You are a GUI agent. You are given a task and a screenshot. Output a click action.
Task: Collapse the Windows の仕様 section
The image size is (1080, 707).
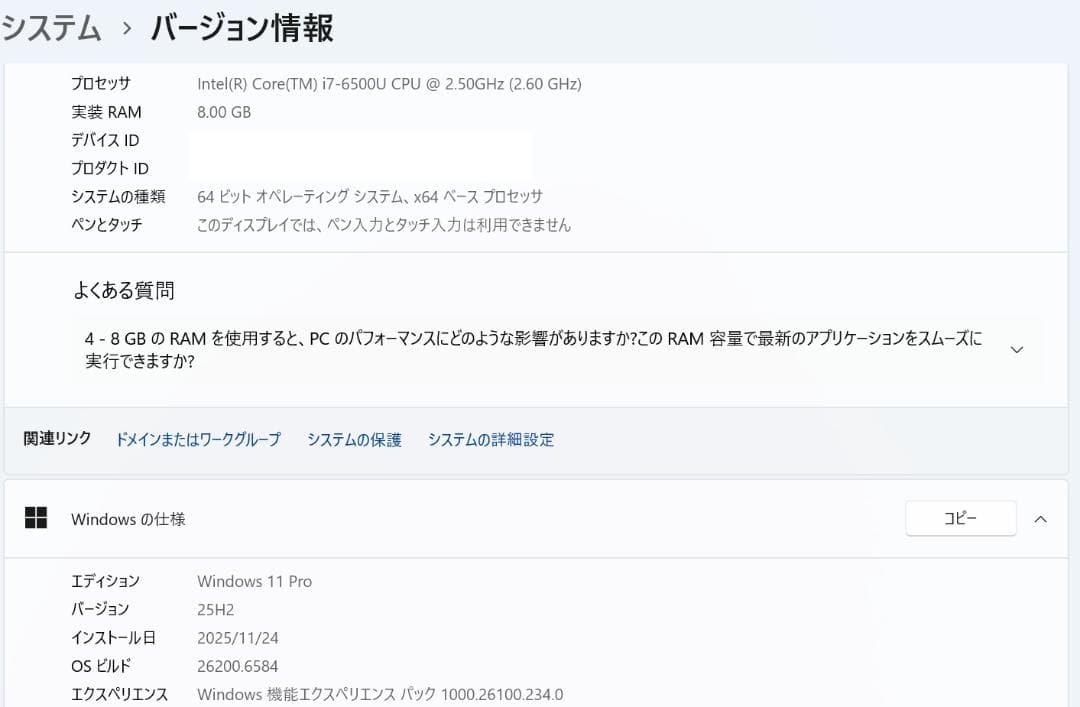[x=1040, y=518]
